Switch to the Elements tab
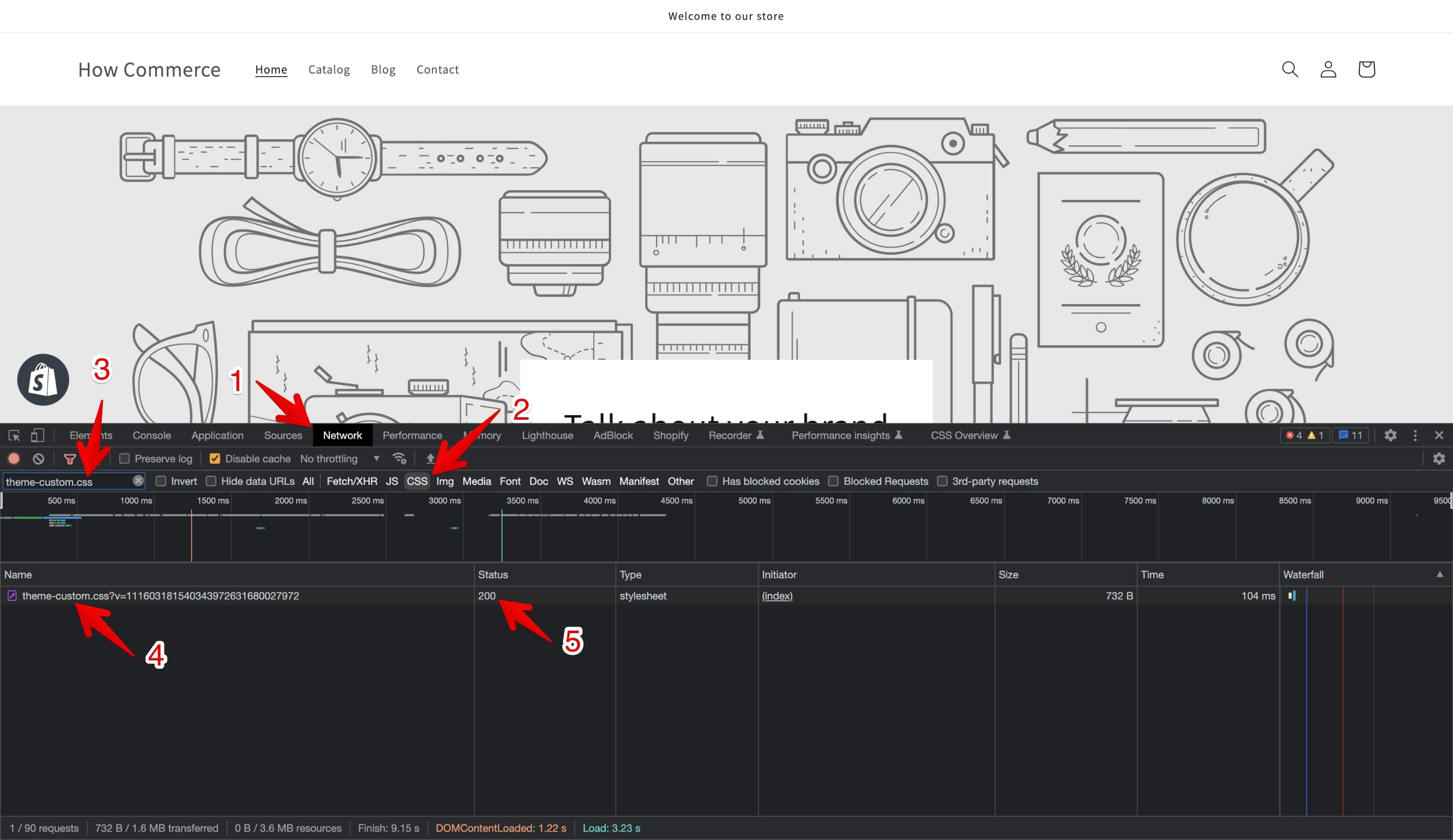The image size is (1453, 840). point(90,435)
